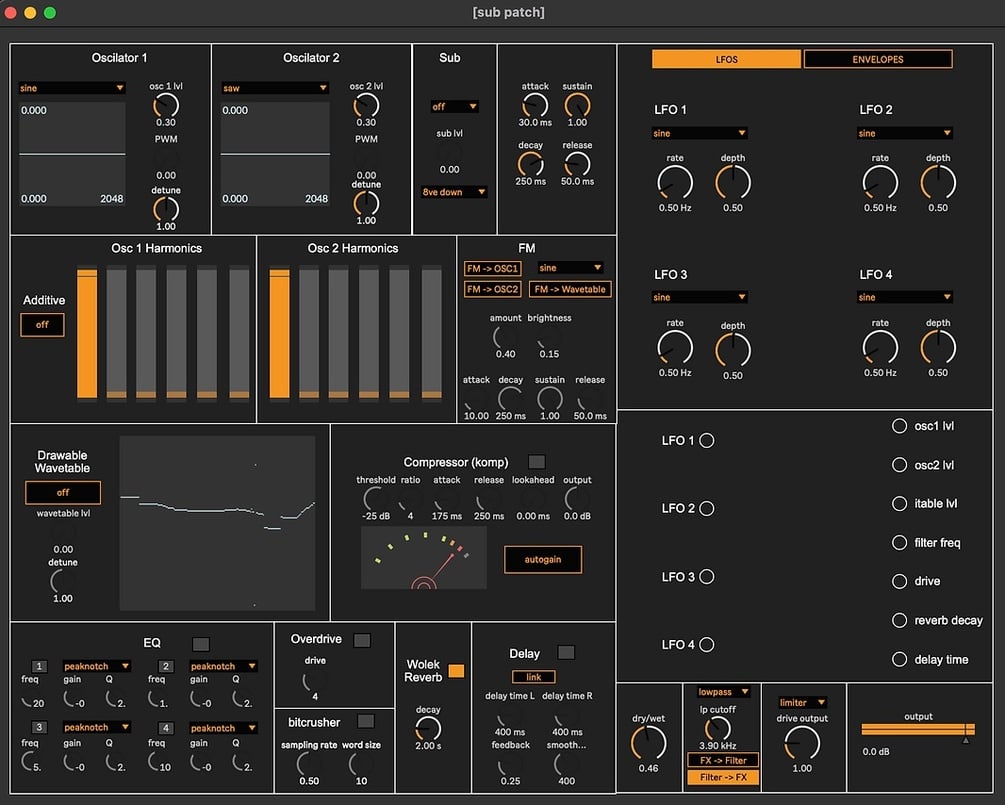Enable the bitcrusher toggle box
This screenshot has height=805, width=1005.
(x=366, y=721)
